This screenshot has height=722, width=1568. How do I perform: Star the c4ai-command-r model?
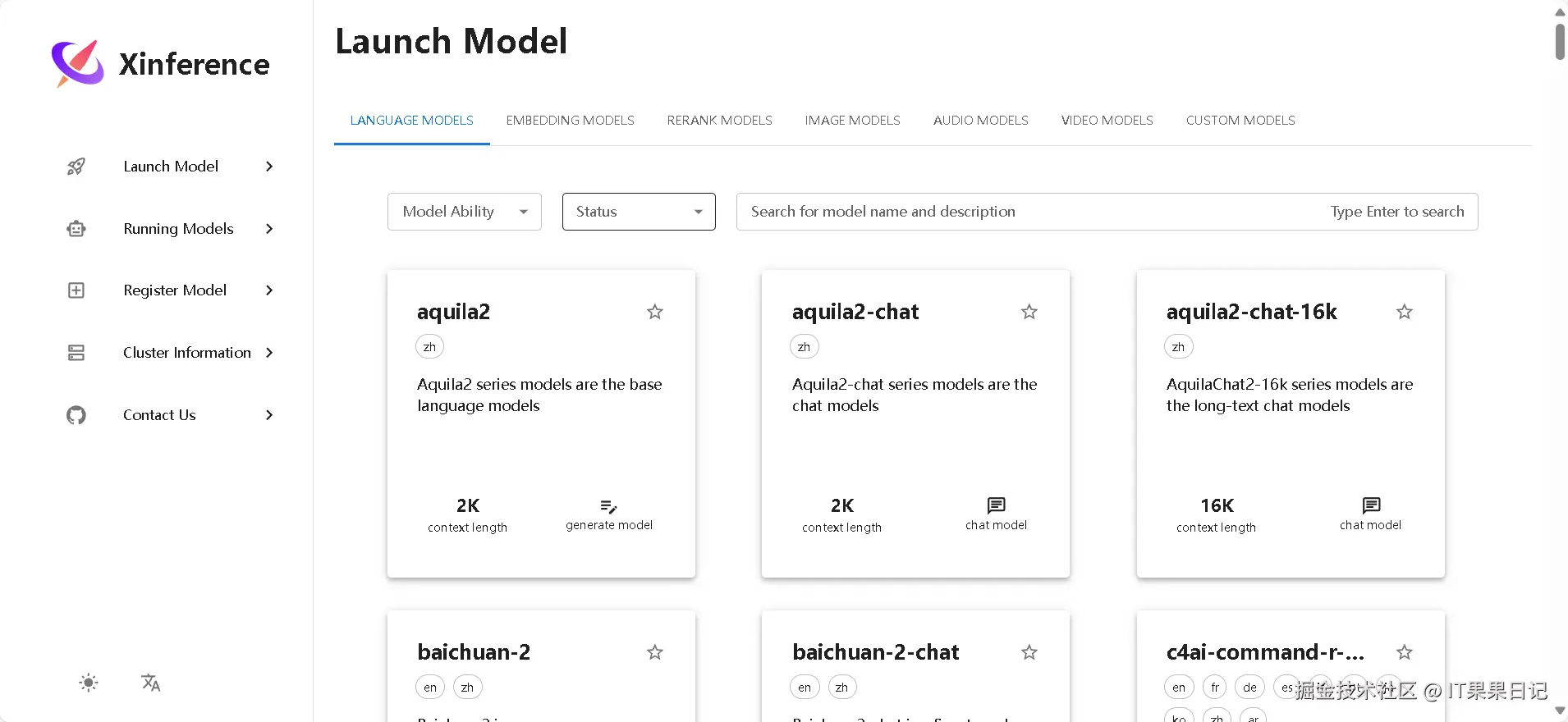point(1404,652)
